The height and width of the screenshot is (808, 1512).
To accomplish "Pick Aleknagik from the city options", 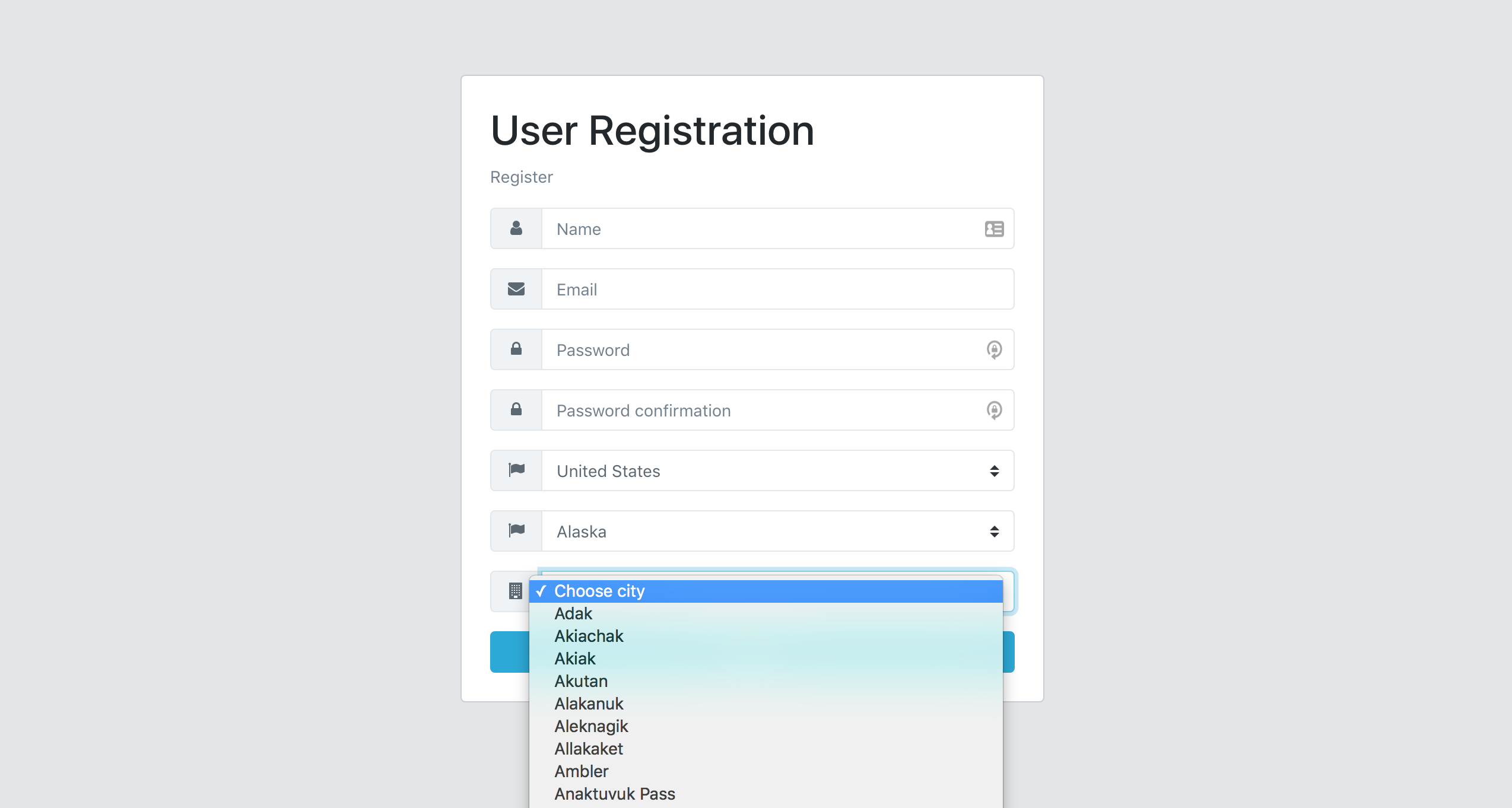I will pyautogui.click(x=591, y=727).
